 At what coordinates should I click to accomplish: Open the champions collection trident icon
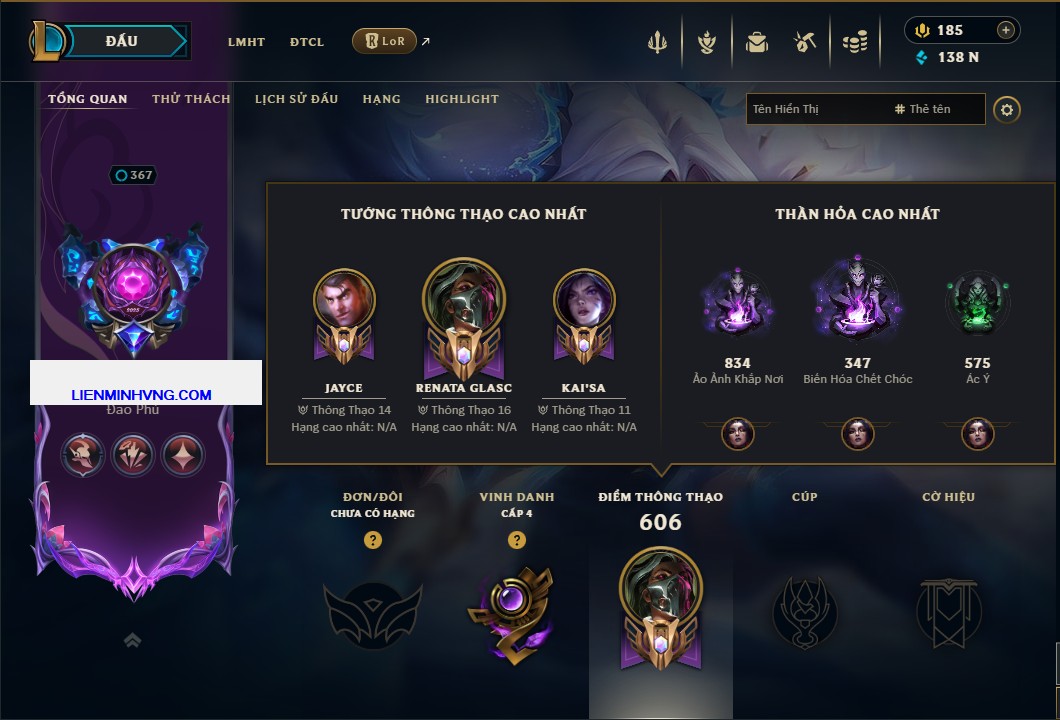coord(657,43)
